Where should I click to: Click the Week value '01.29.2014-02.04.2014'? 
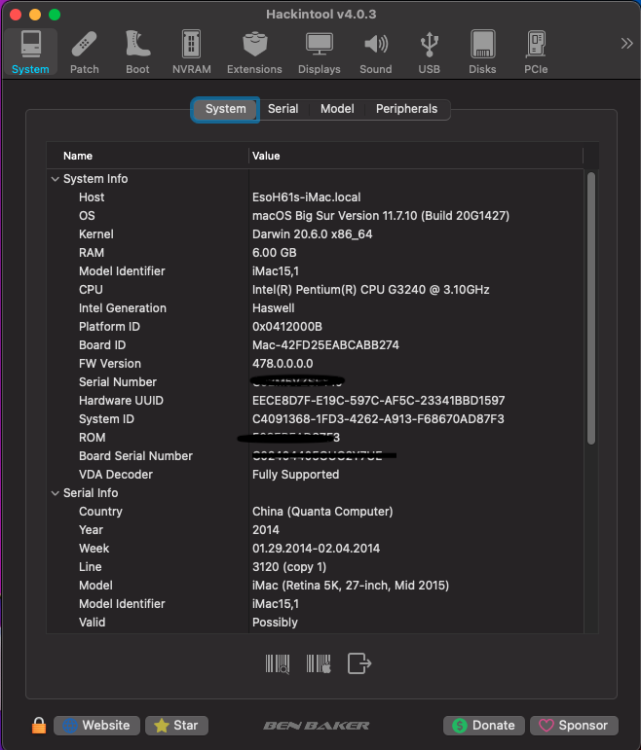(316, 549)
